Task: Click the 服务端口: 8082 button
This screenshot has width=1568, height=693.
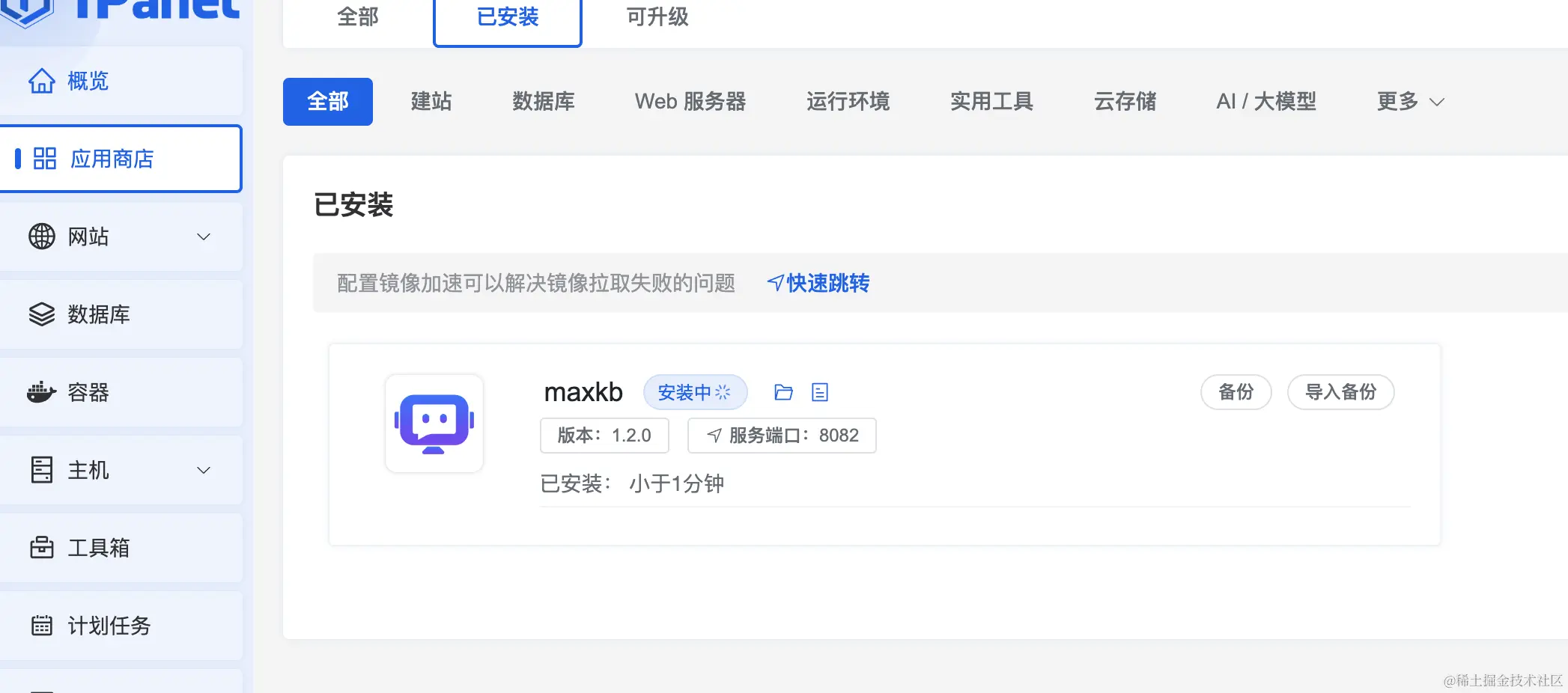Action: click(x=782, y=436)
